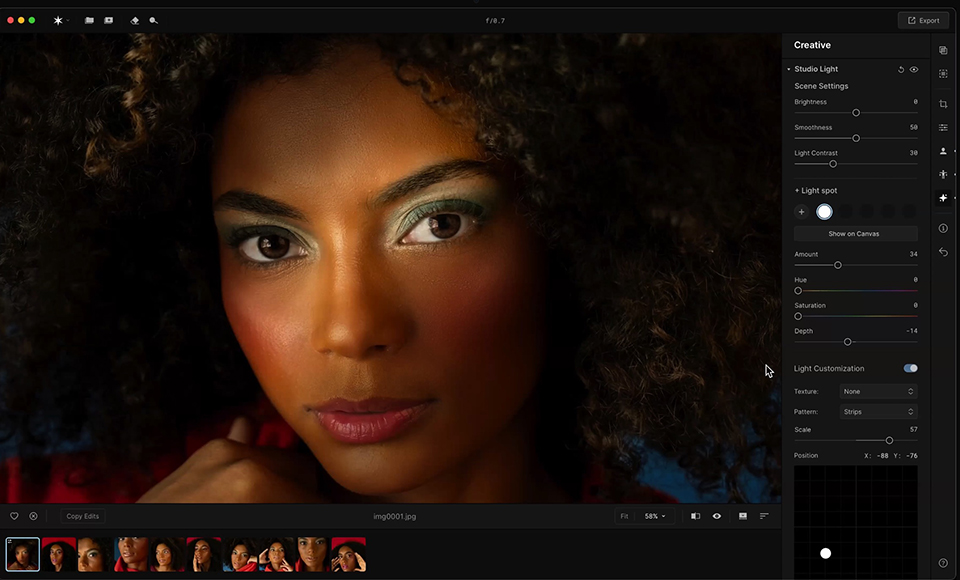Click the Export button
Image resolution: width=960 pixels, height=580 pixels.
pos(922,20)
